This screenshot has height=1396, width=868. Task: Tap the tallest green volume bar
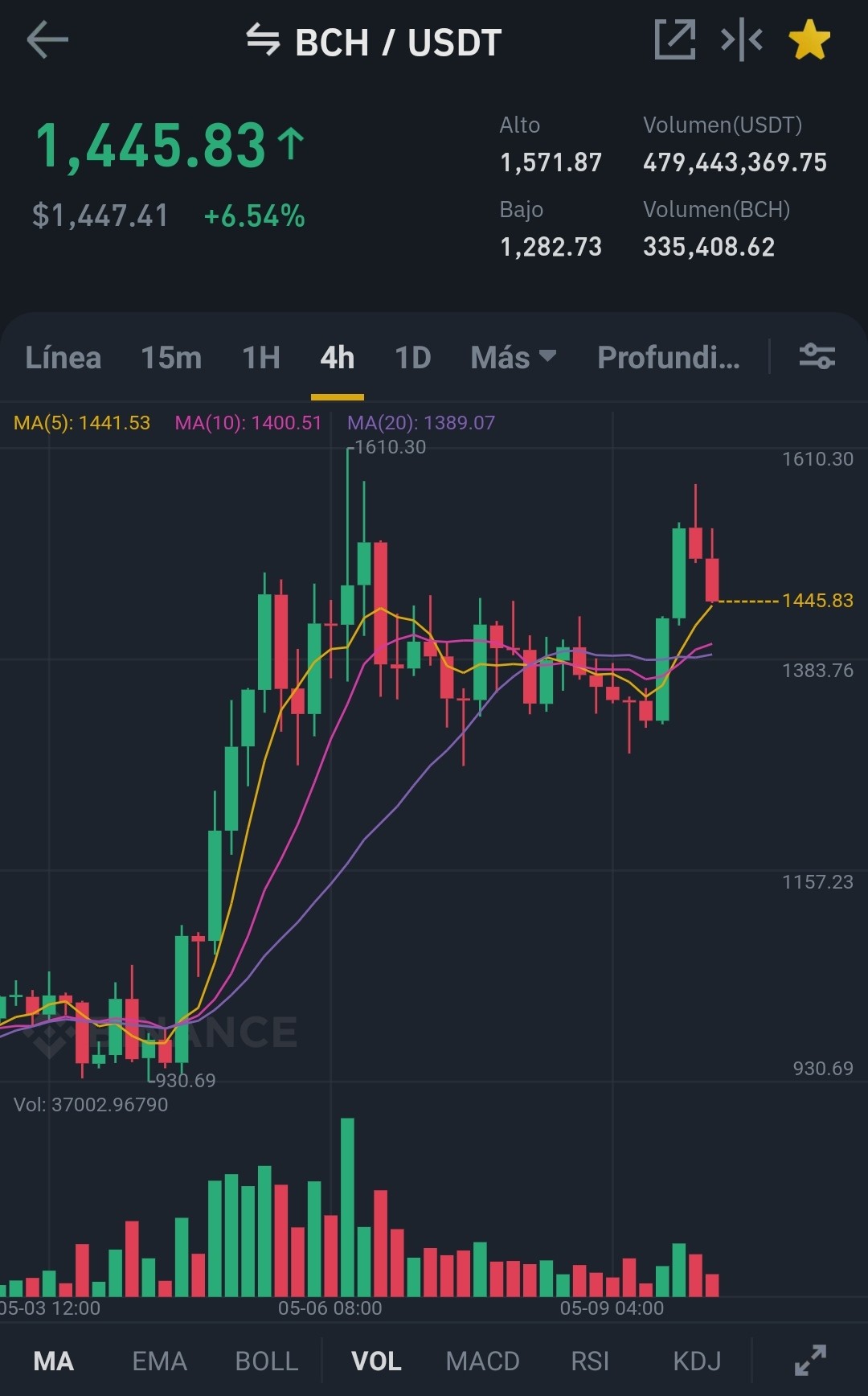pos(347,1206)
